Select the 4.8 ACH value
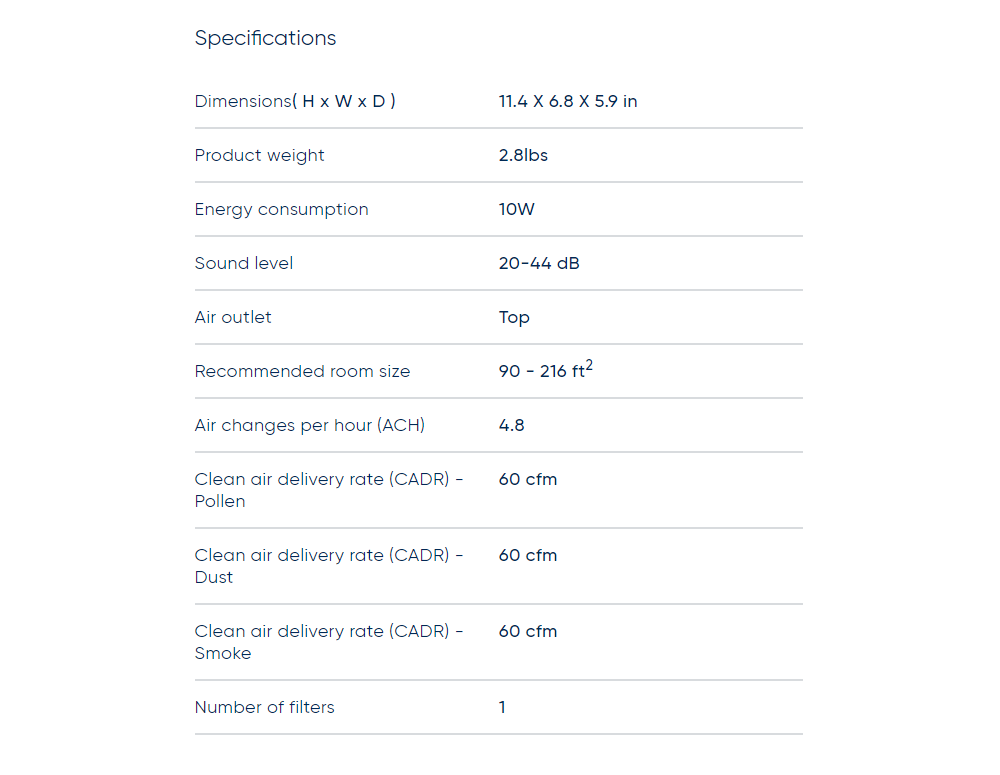The height and width of the screenshot is (775, 1000). pos(512,425)
